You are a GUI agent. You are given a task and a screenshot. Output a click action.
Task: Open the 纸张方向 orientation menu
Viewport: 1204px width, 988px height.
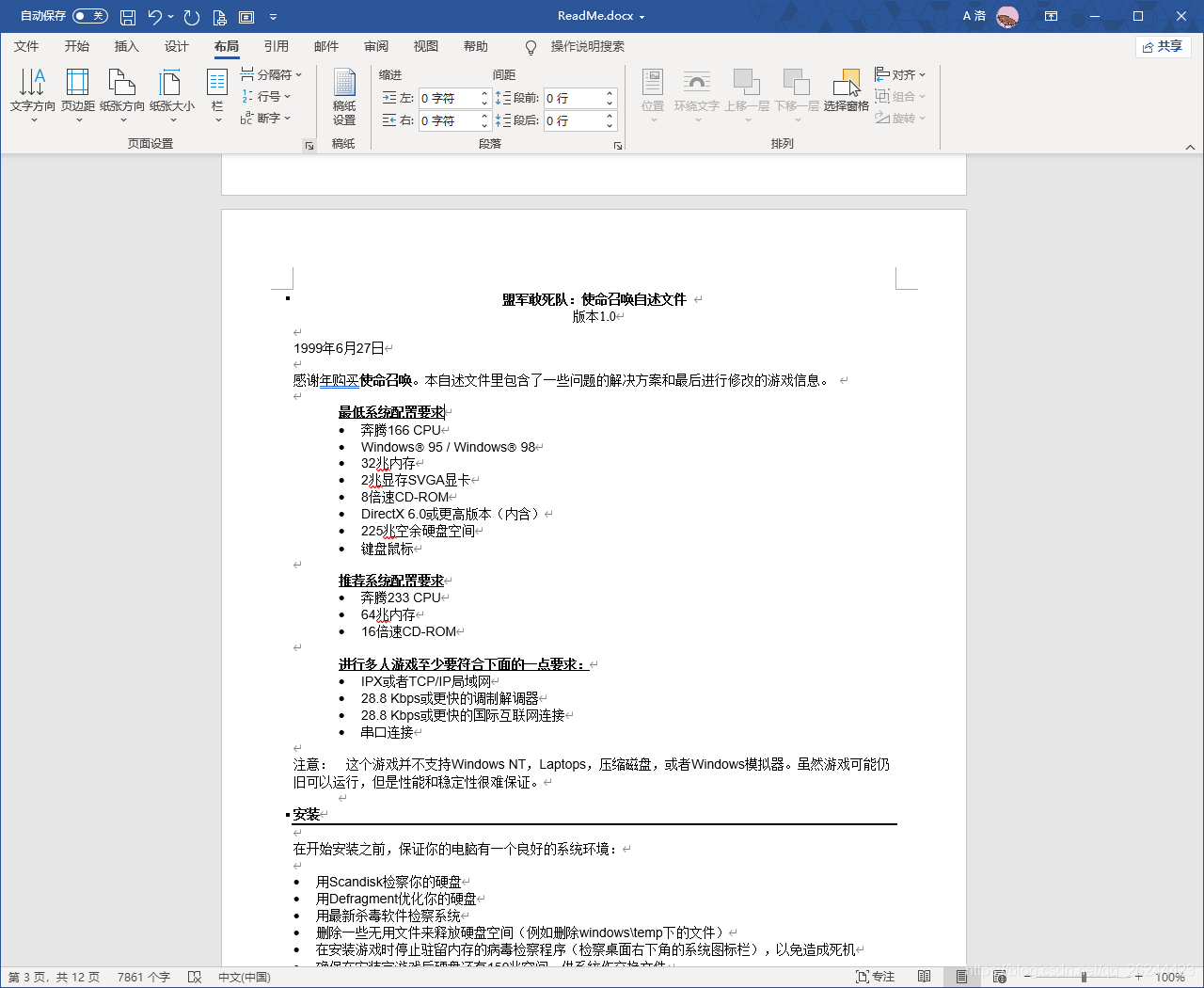coord(122,96)
